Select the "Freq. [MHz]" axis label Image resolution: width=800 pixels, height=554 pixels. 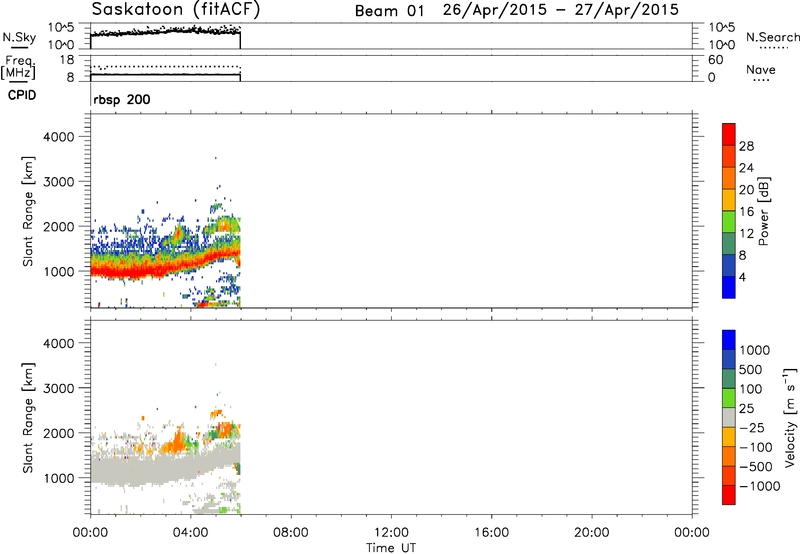point(18,67)
